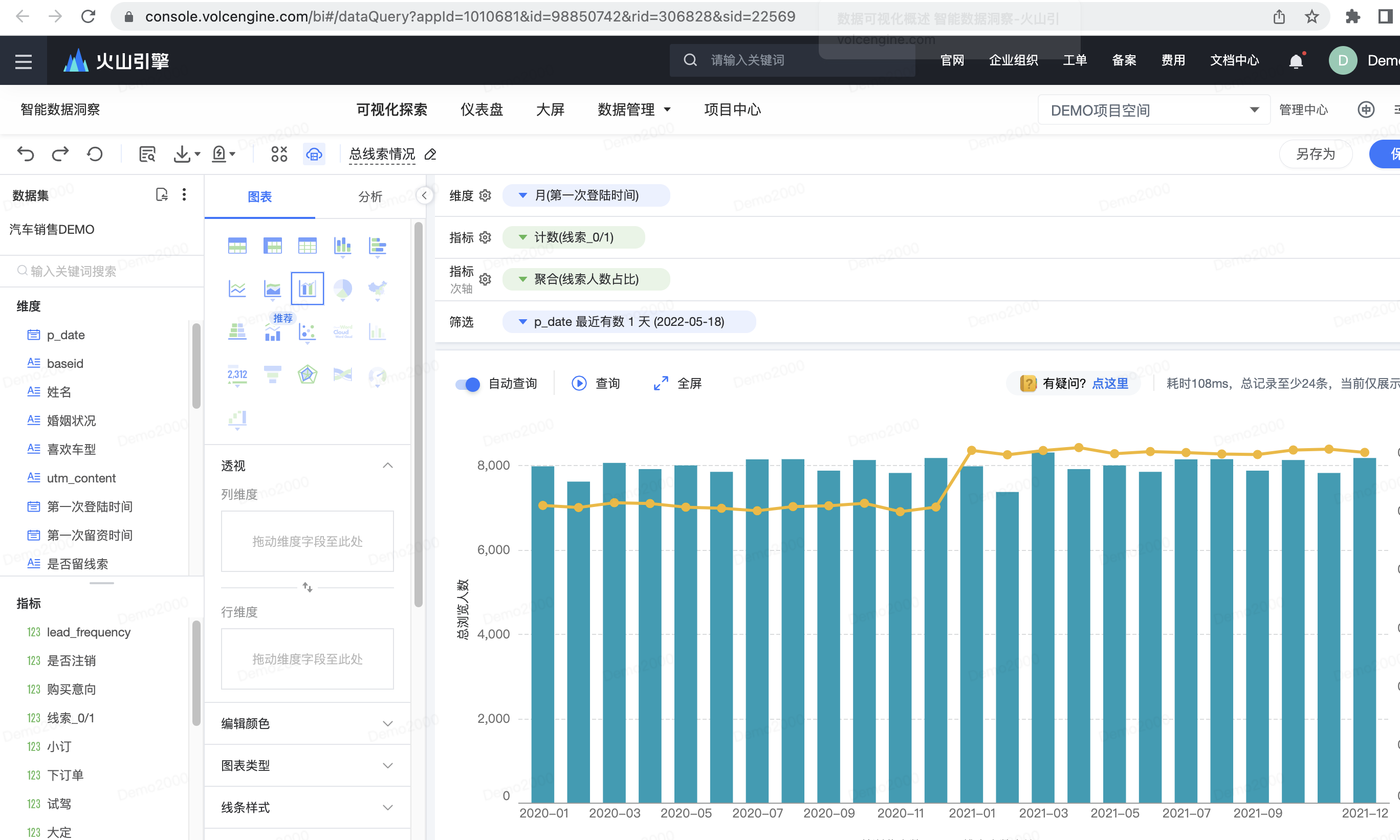Select the waterfall chart type
This screenshot has height=840, width=1400.
coord(237,419)
